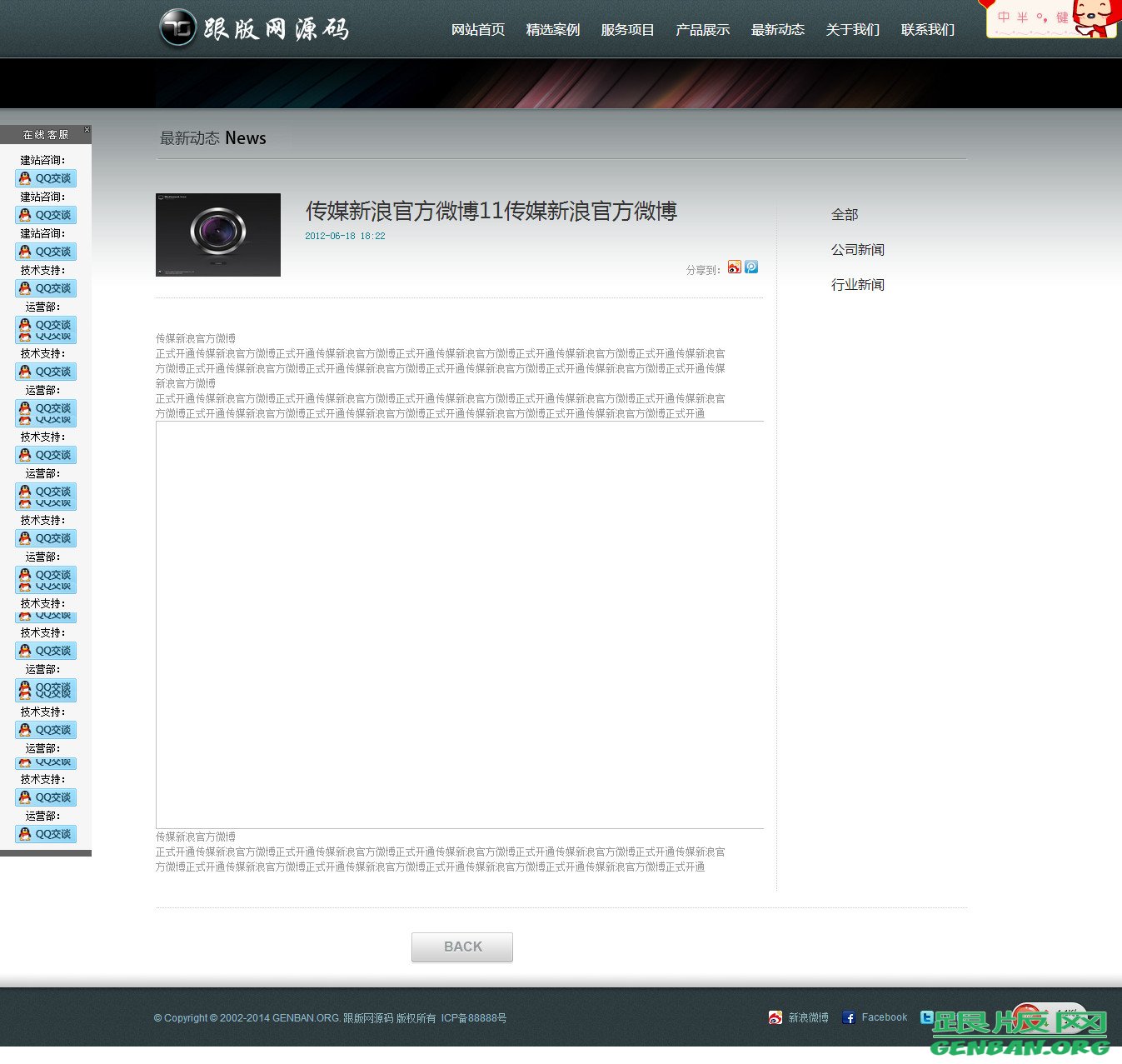Select 产品展示 from the navigation bar

[703, 30]
